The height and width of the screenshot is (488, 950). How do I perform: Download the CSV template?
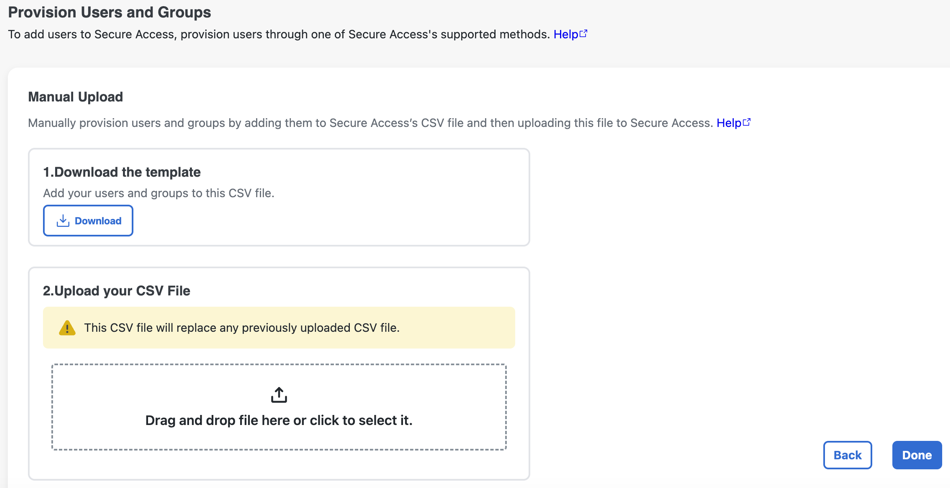coord(88,221)
